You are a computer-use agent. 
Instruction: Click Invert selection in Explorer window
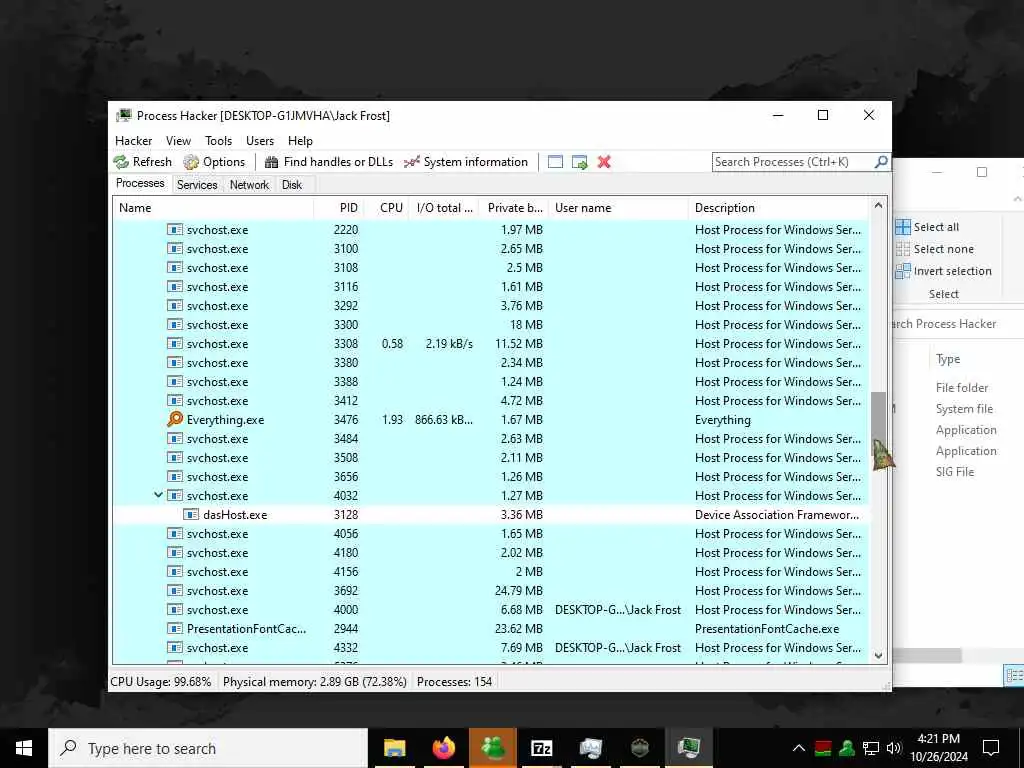click(x=944, y=271)
